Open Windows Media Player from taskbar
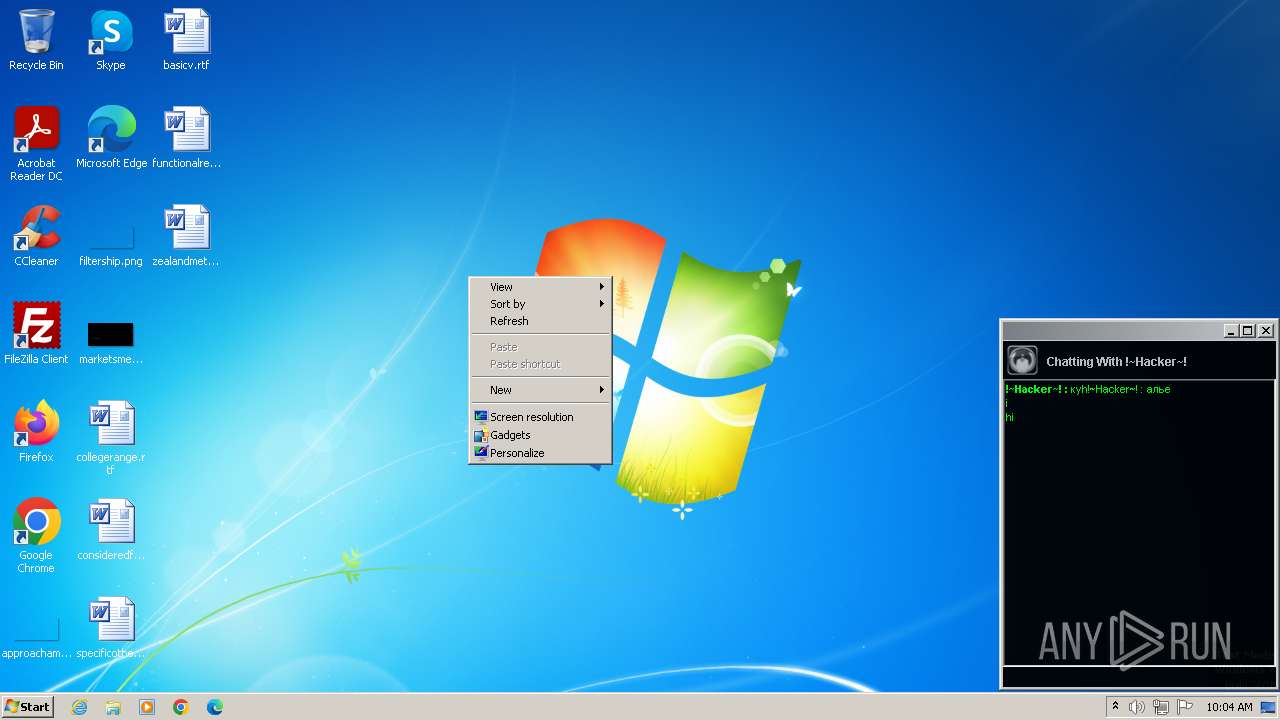 [147, 707]
